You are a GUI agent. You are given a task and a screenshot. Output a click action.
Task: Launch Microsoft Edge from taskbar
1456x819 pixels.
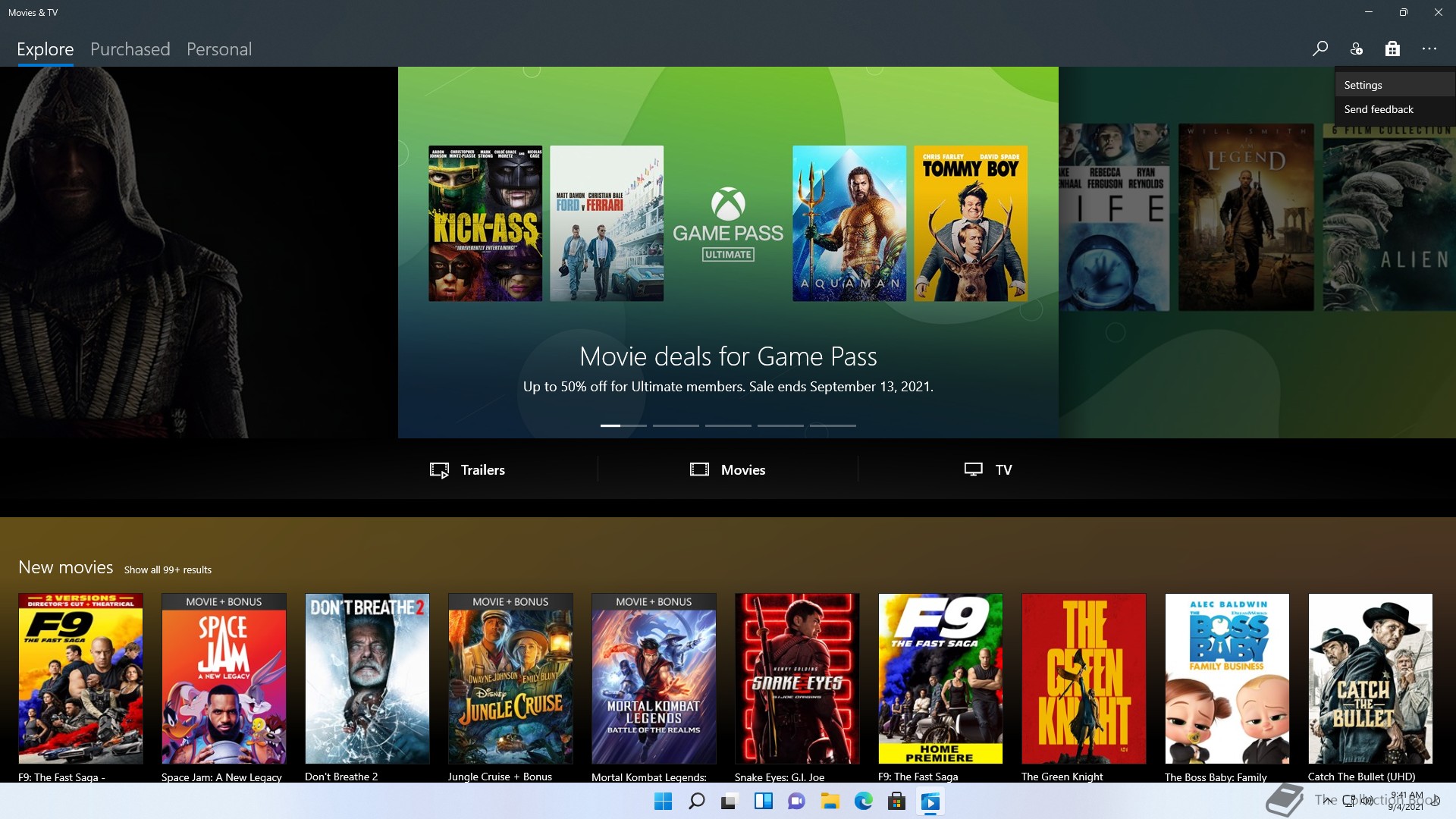tap(863, 801)
